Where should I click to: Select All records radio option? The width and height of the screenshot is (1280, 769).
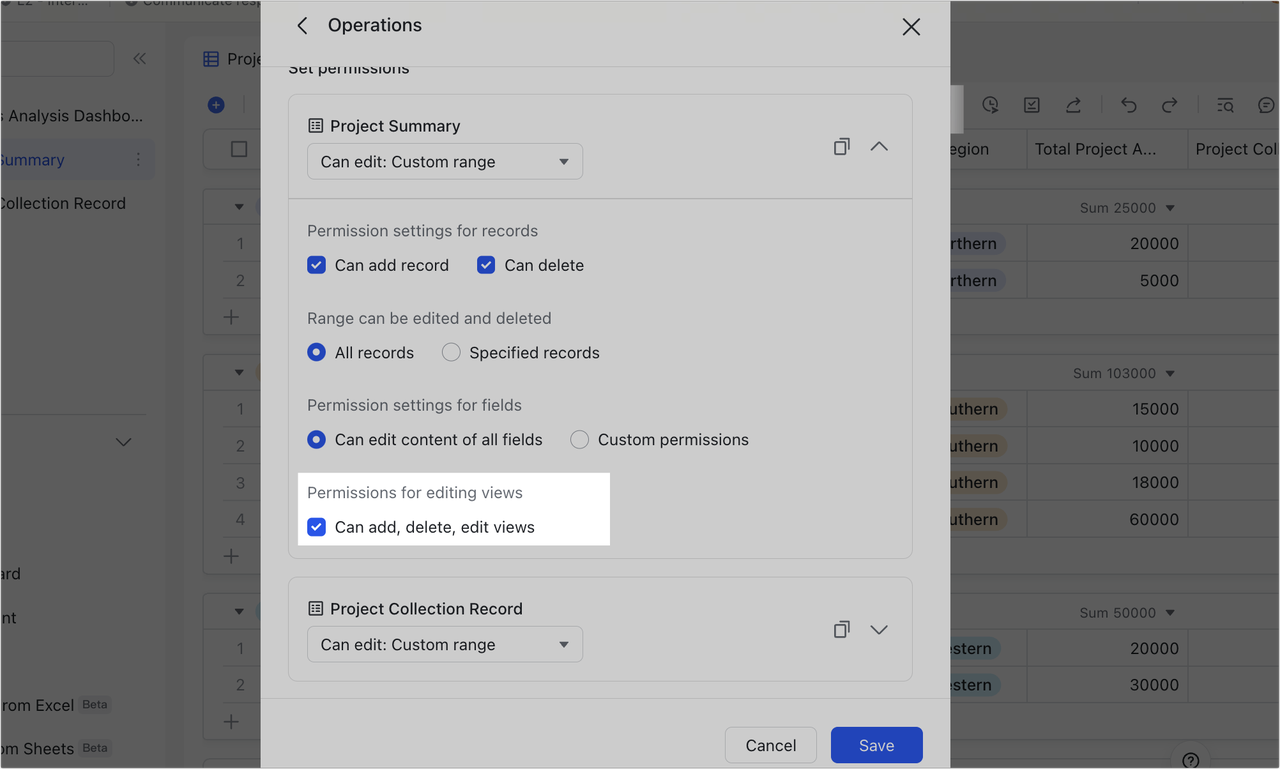point(316,353)
